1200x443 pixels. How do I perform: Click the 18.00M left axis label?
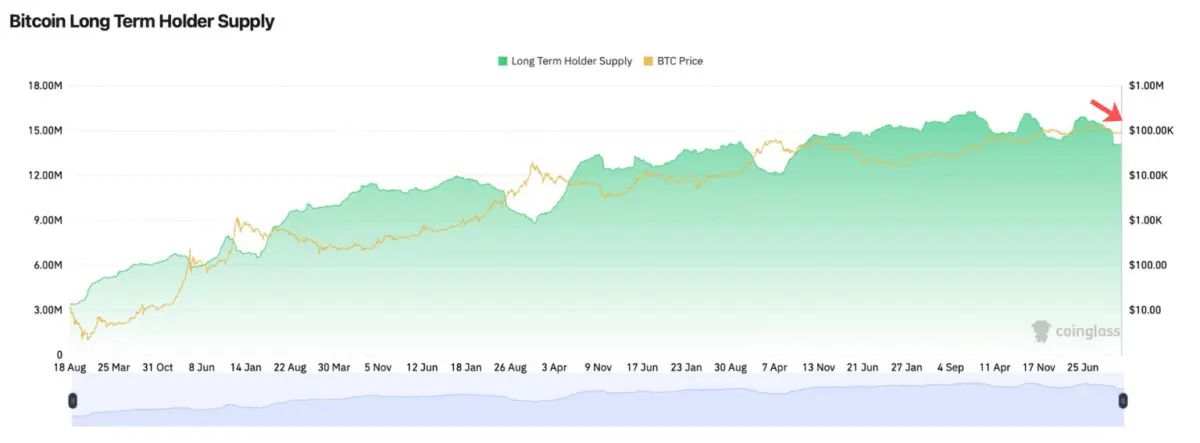coord(46,86)
